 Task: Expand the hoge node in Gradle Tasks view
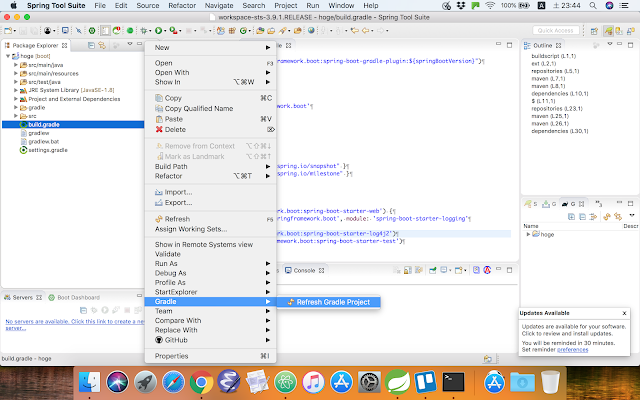click(x=528, y=234)
